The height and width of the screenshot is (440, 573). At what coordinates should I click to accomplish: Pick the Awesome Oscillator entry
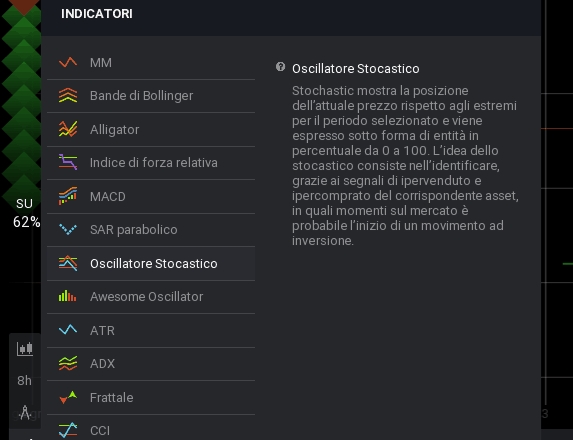(151, 297)
